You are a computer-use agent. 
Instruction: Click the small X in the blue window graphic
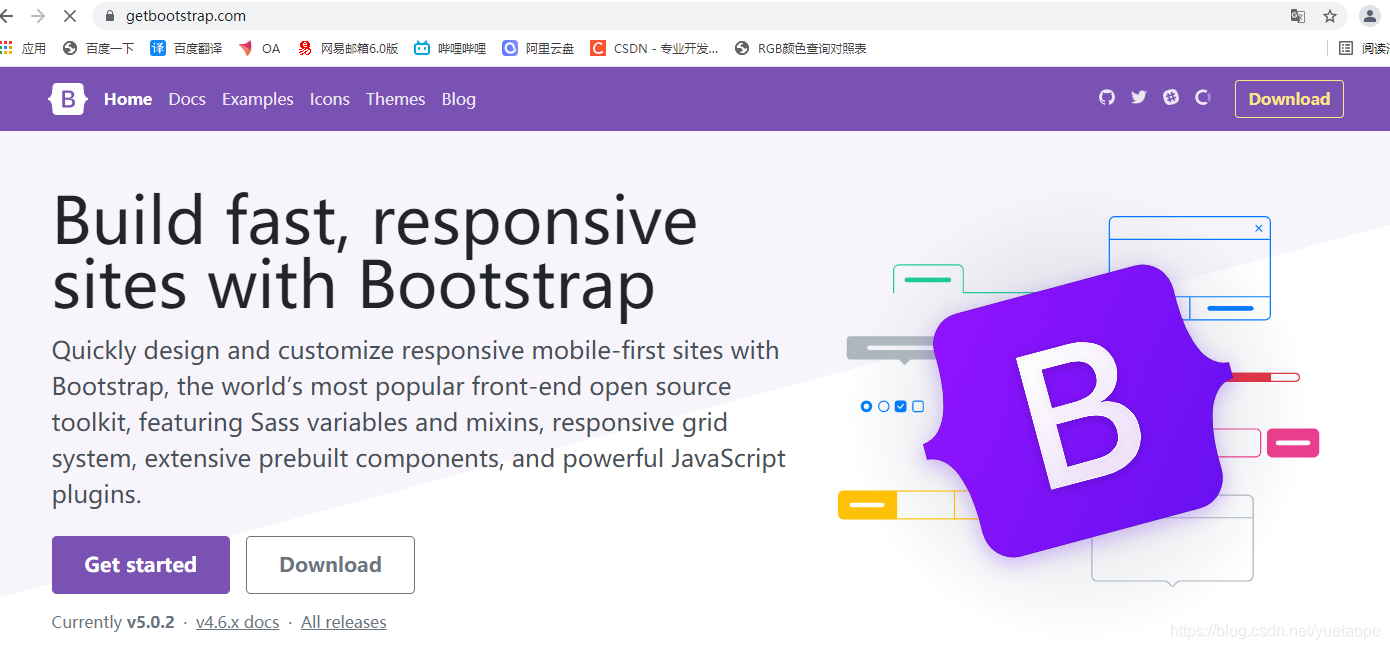(x=1258, y=228)
